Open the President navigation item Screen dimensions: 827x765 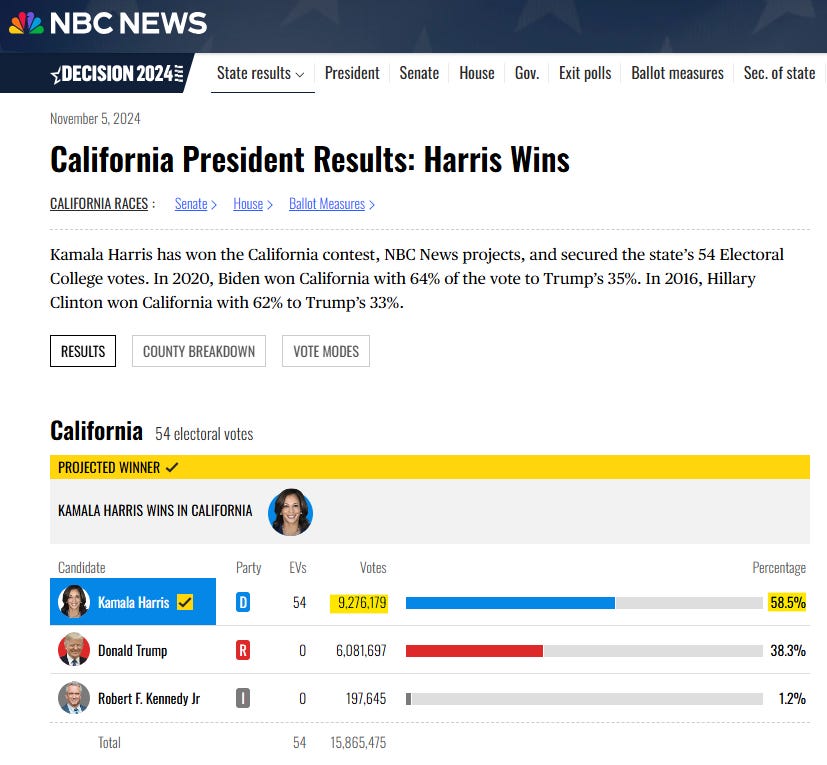click(x=352, y=73)
